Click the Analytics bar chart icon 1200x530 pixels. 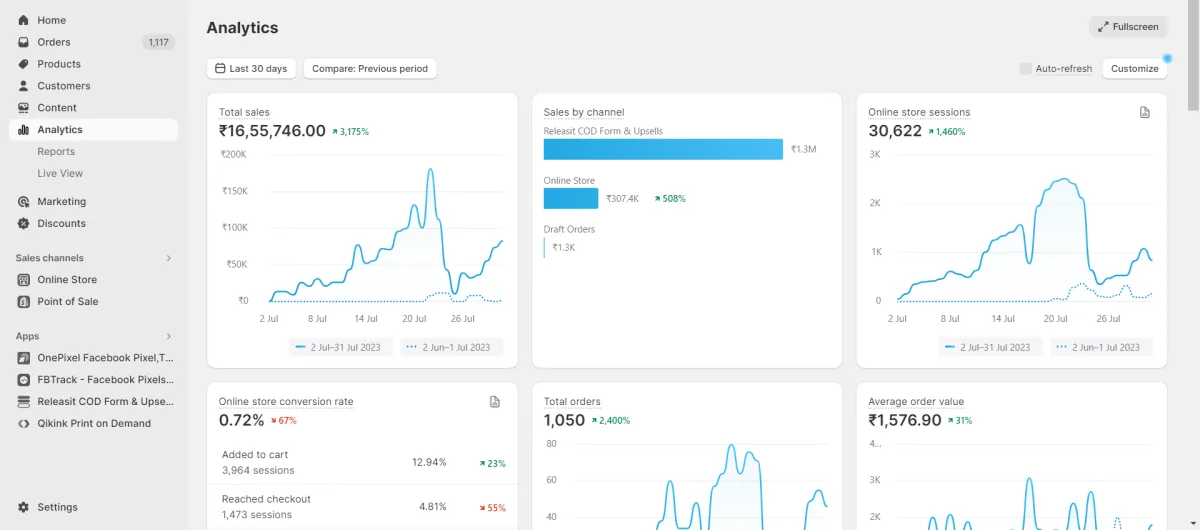point(23,130)
